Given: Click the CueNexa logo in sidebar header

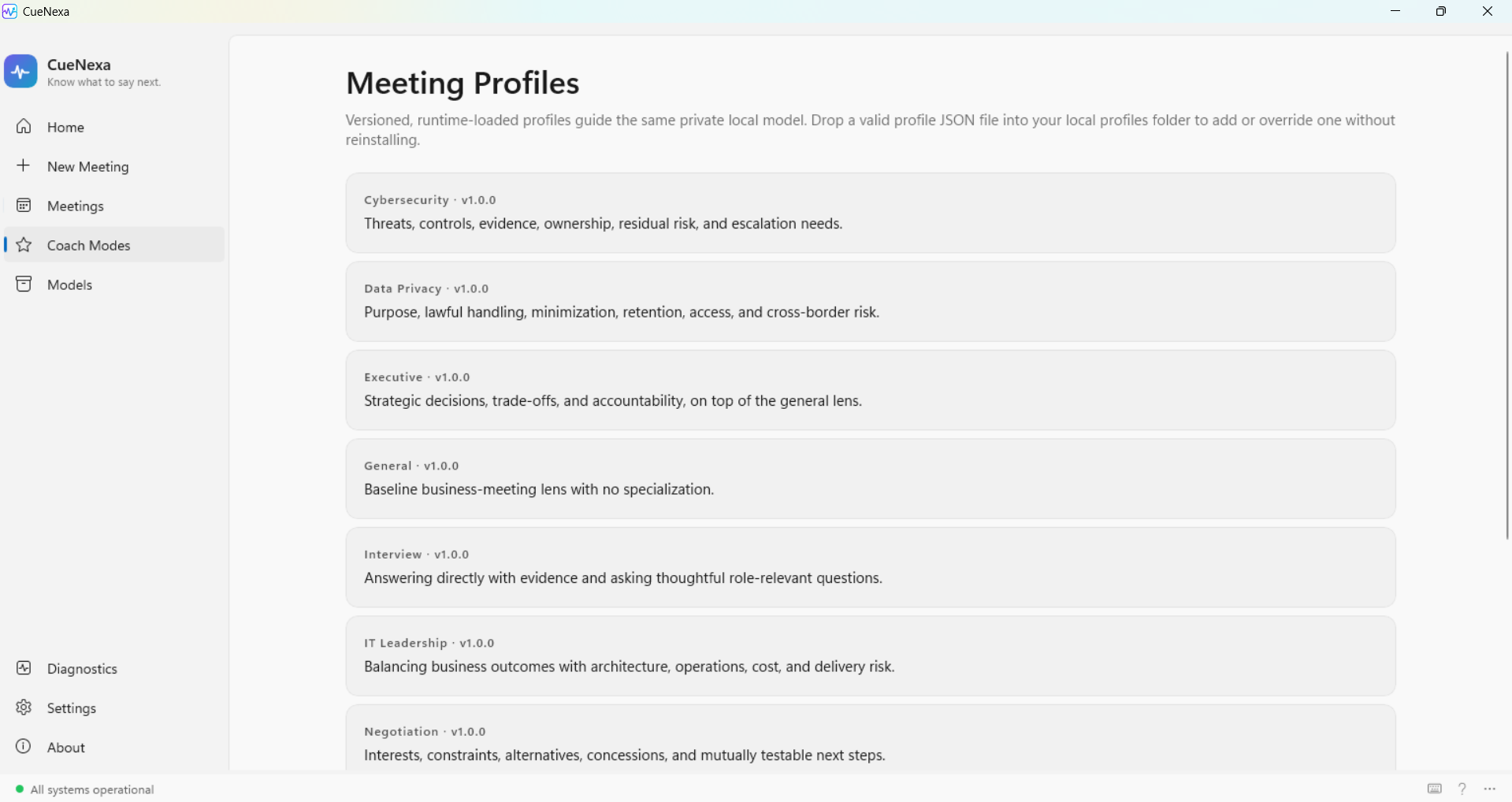Looking at the screenshot, I should click(x=20, y=72).
